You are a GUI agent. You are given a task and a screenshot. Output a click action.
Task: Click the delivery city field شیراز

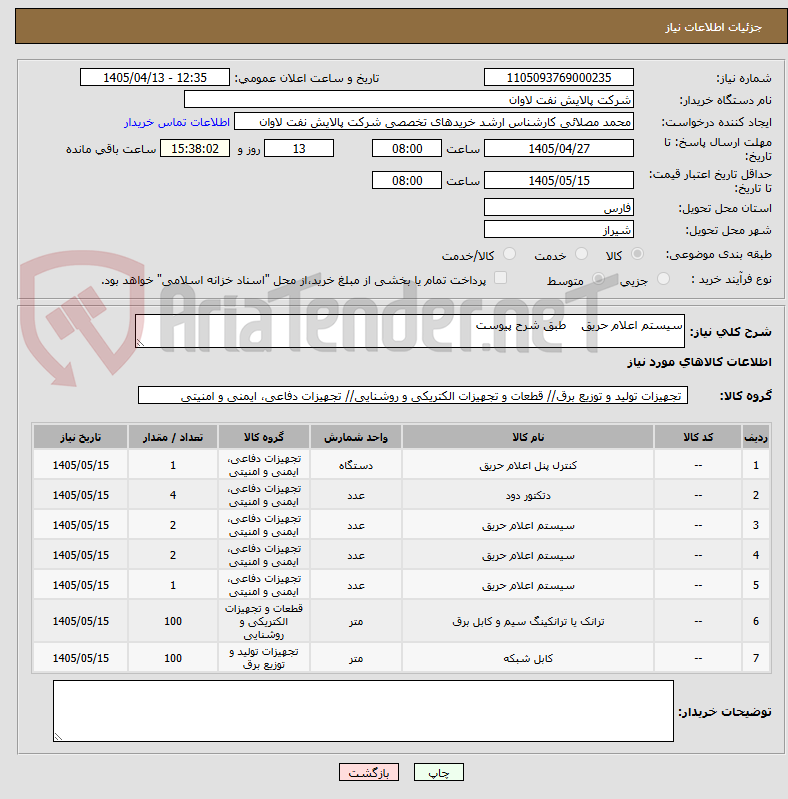pos(559,229)
